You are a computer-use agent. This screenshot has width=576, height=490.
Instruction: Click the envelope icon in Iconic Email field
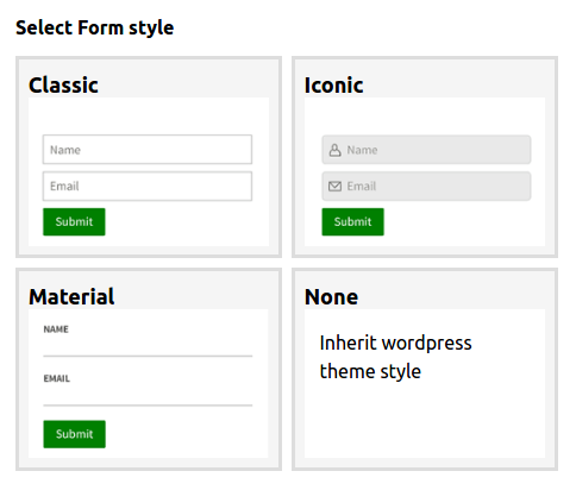[x=335, y=186]
